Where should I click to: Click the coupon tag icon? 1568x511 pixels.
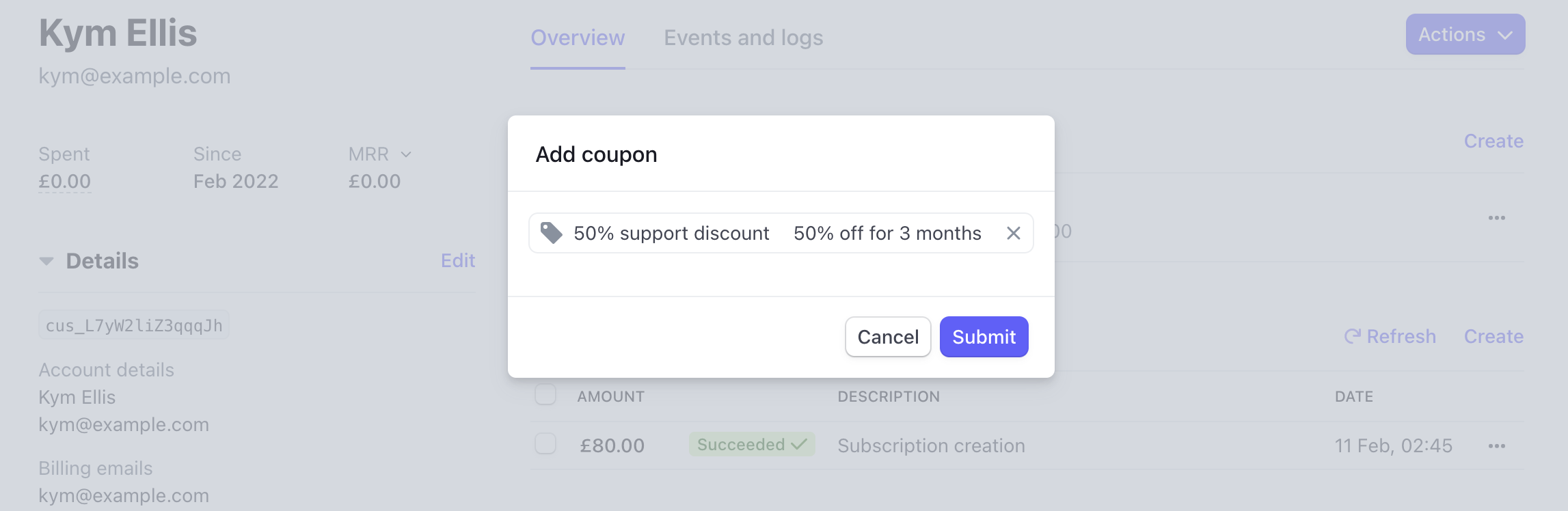click(551, 233)
